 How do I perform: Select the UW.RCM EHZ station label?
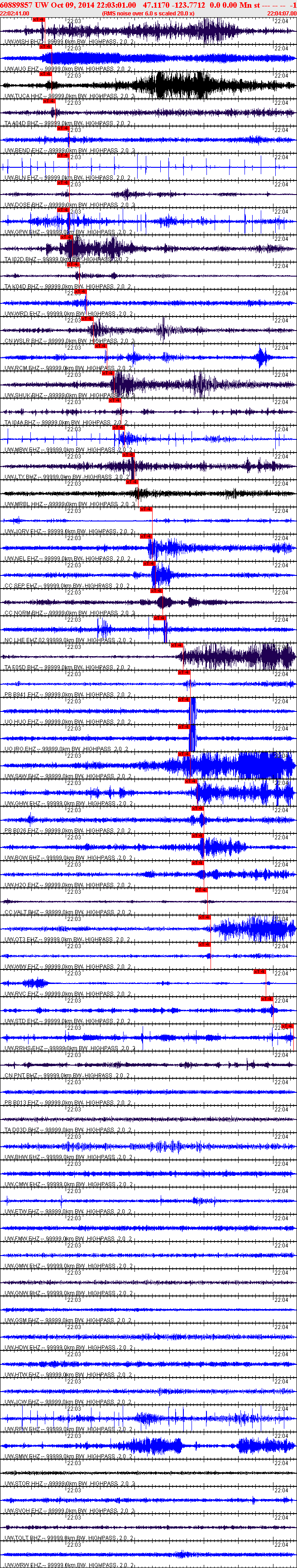[x=67, y=368]
